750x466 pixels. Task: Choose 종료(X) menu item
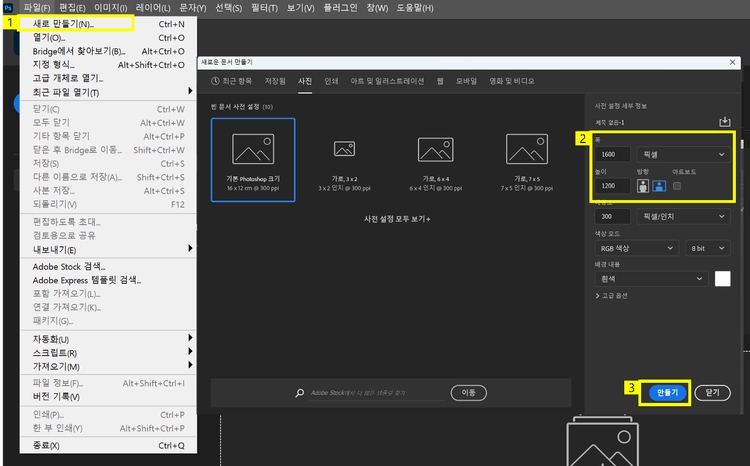coord(108,445)
